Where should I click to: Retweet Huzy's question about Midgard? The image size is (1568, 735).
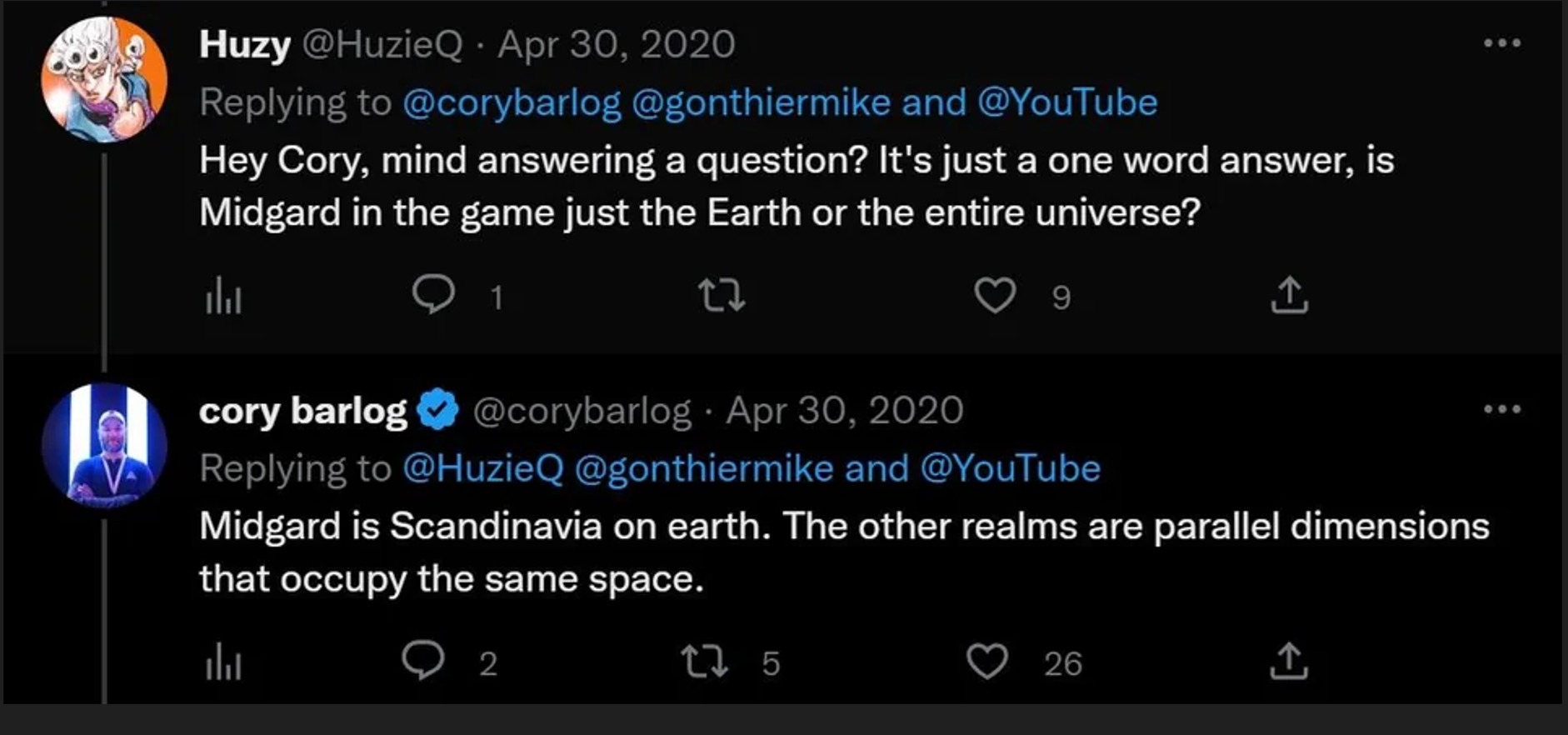coord(722,295)
